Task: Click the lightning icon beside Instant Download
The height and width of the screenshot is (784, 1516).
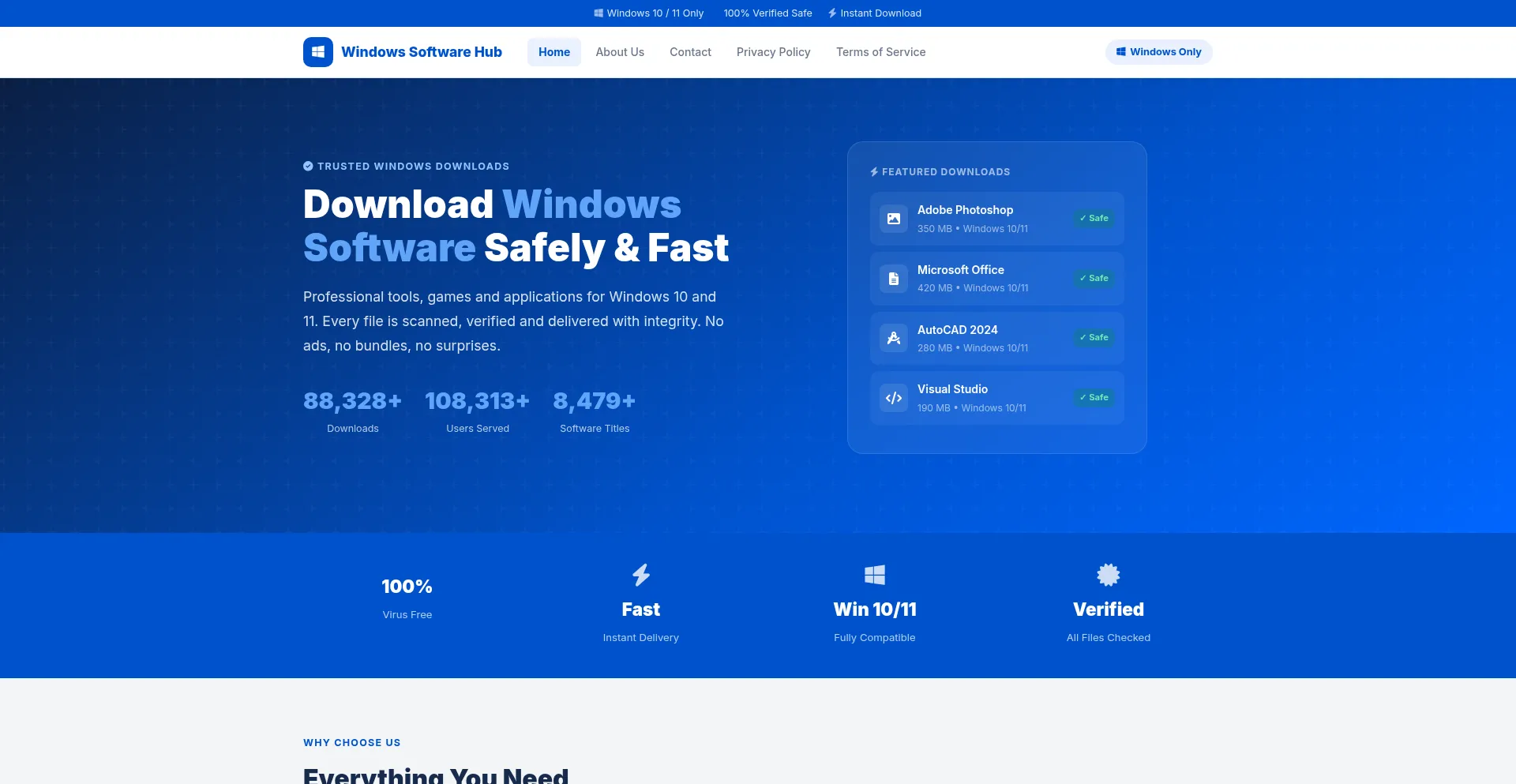Action: coord(832,13)
